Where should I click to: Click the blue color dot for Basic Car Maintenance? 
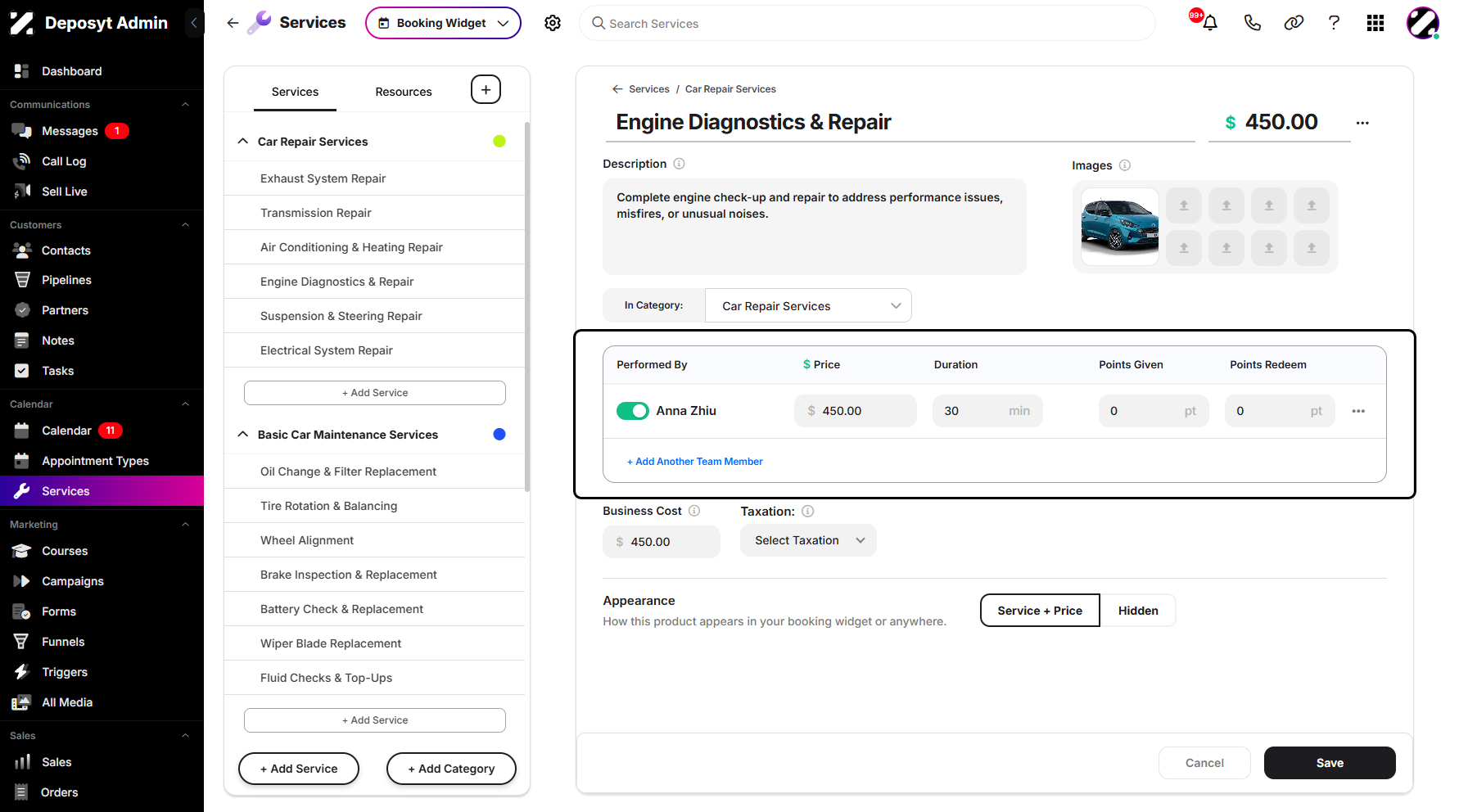tap(499, 435)
